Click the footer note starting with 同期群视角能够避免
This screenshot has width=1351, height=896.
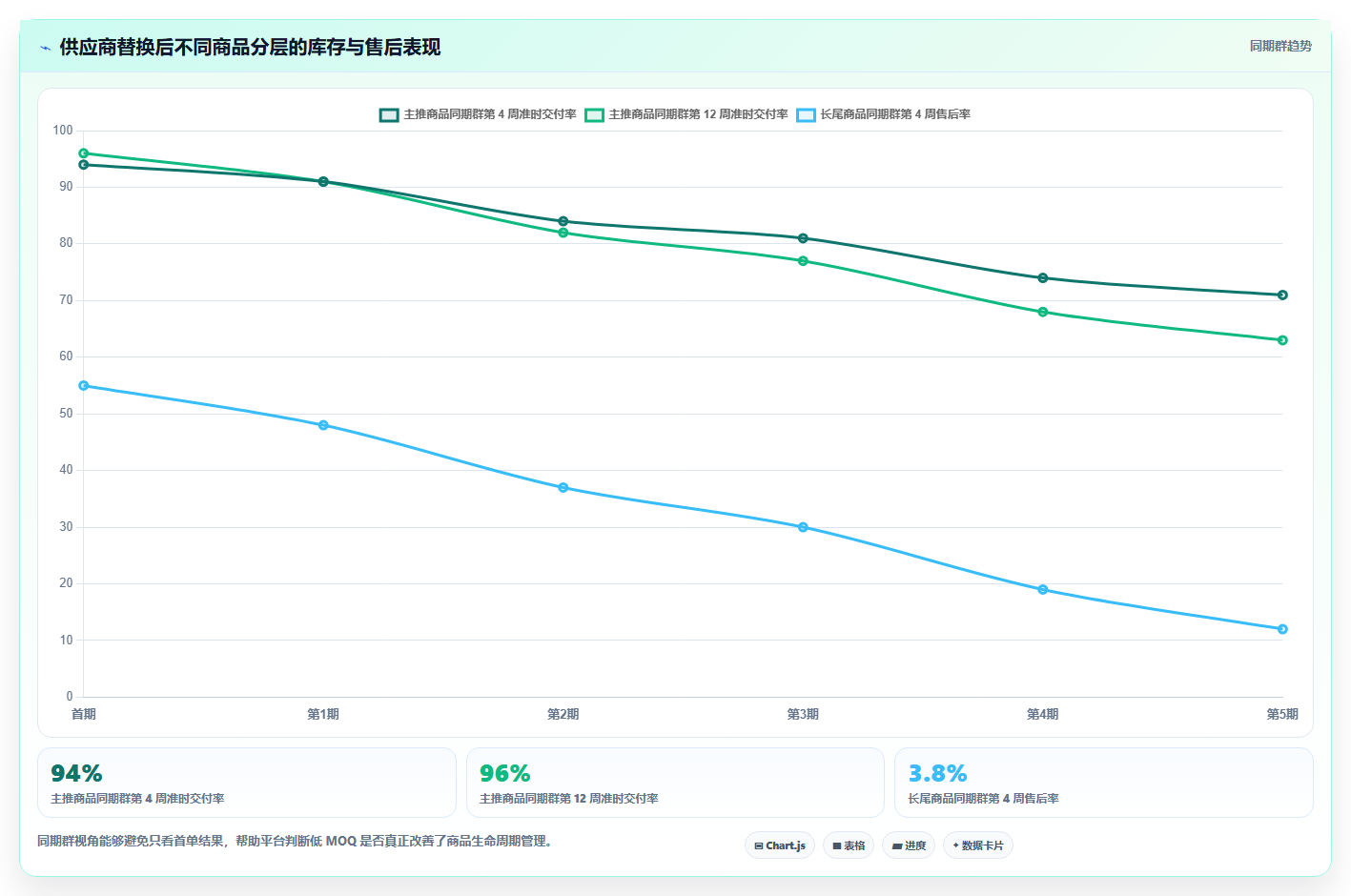(295, 841)
